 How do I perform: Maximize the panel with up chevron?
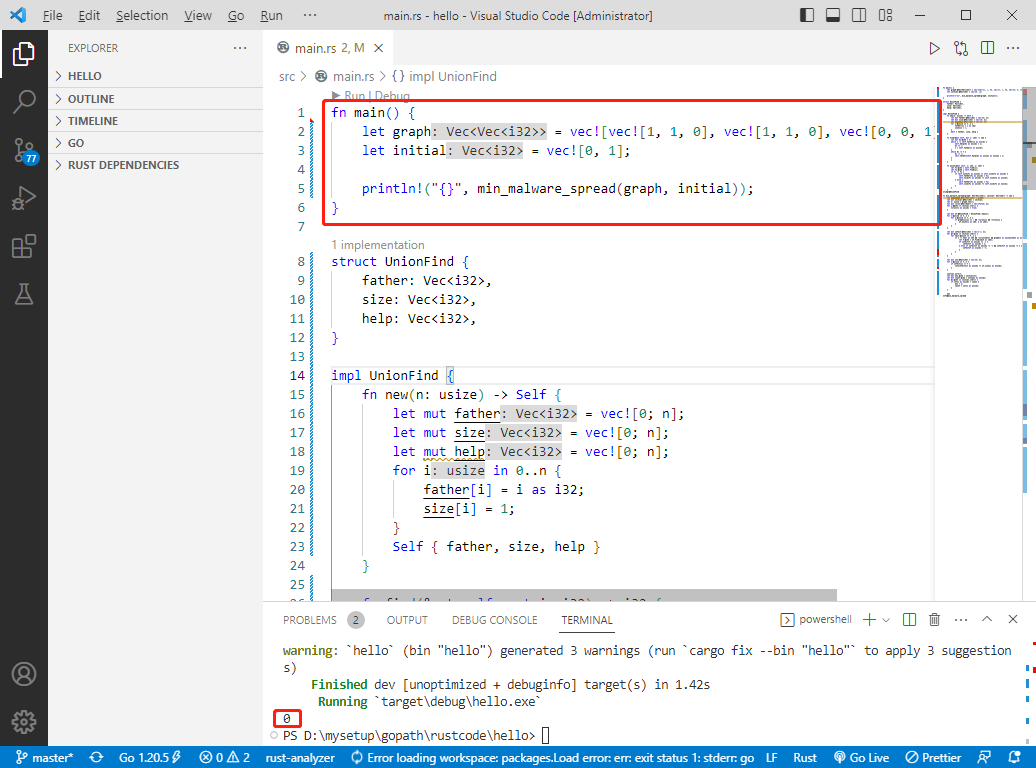pyautogui.click(x=986, y=619)
